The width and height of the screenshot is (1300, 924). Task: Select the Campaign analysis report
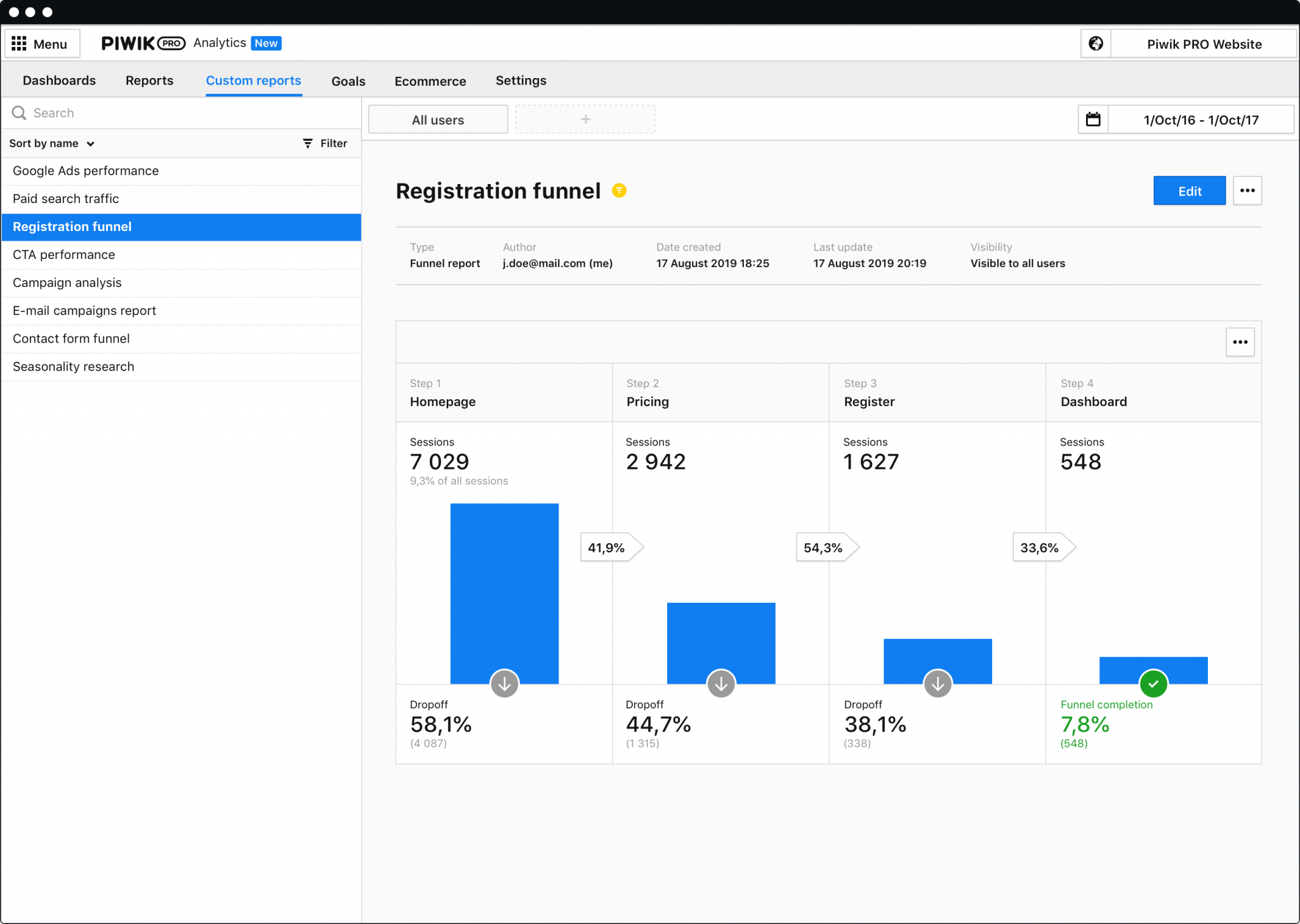coord(67,282)
